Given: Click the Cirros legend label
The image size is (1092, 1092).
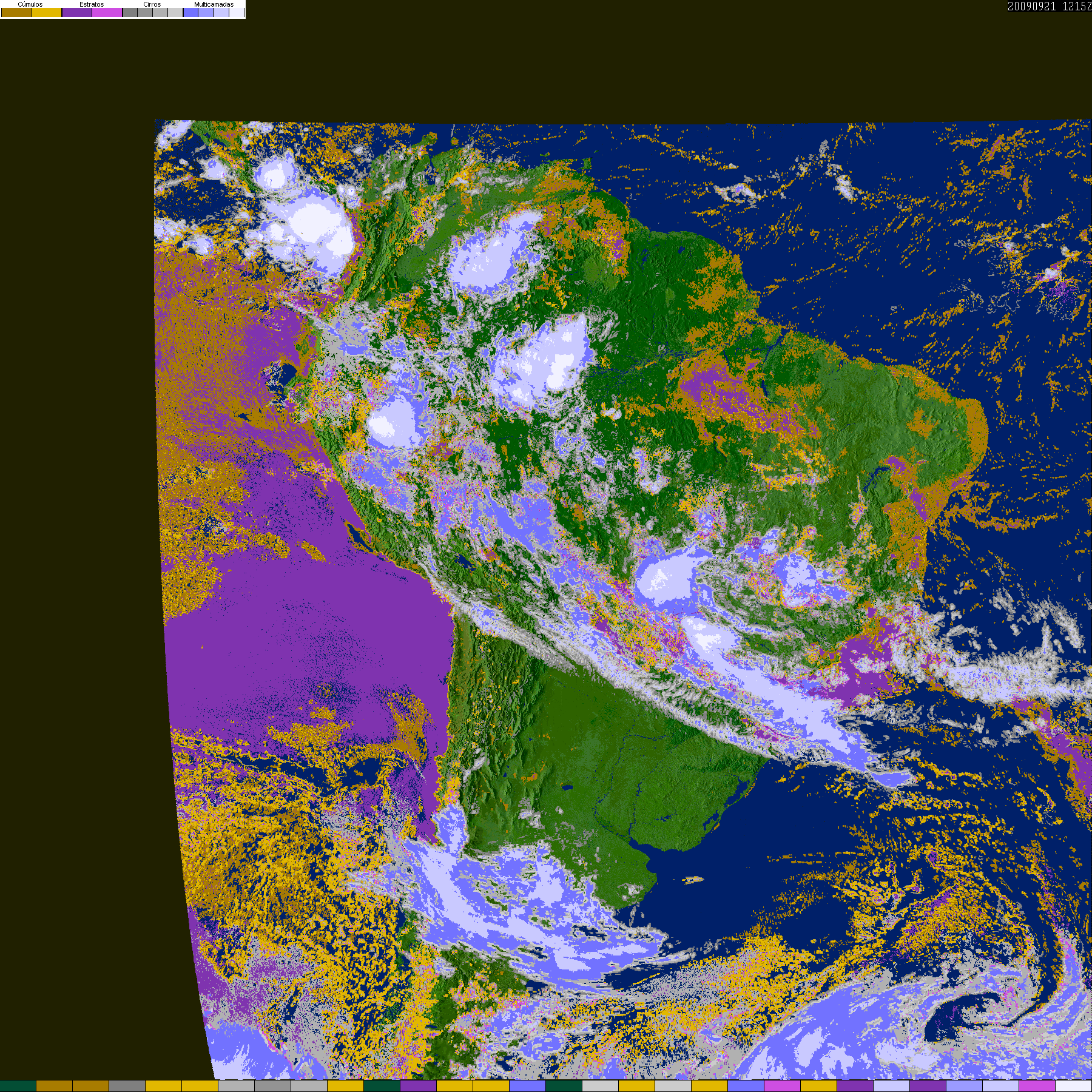Looking at the screenshot, I should pos(152,4).
